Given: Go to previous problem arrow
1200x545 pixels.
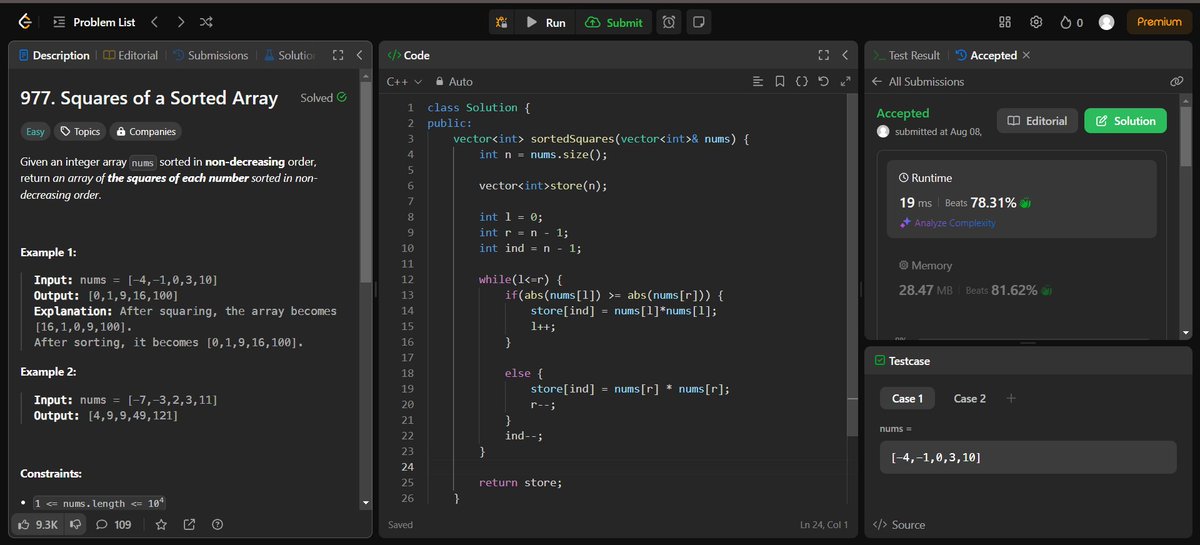Looking at the screenshot, I should point(154,21).
